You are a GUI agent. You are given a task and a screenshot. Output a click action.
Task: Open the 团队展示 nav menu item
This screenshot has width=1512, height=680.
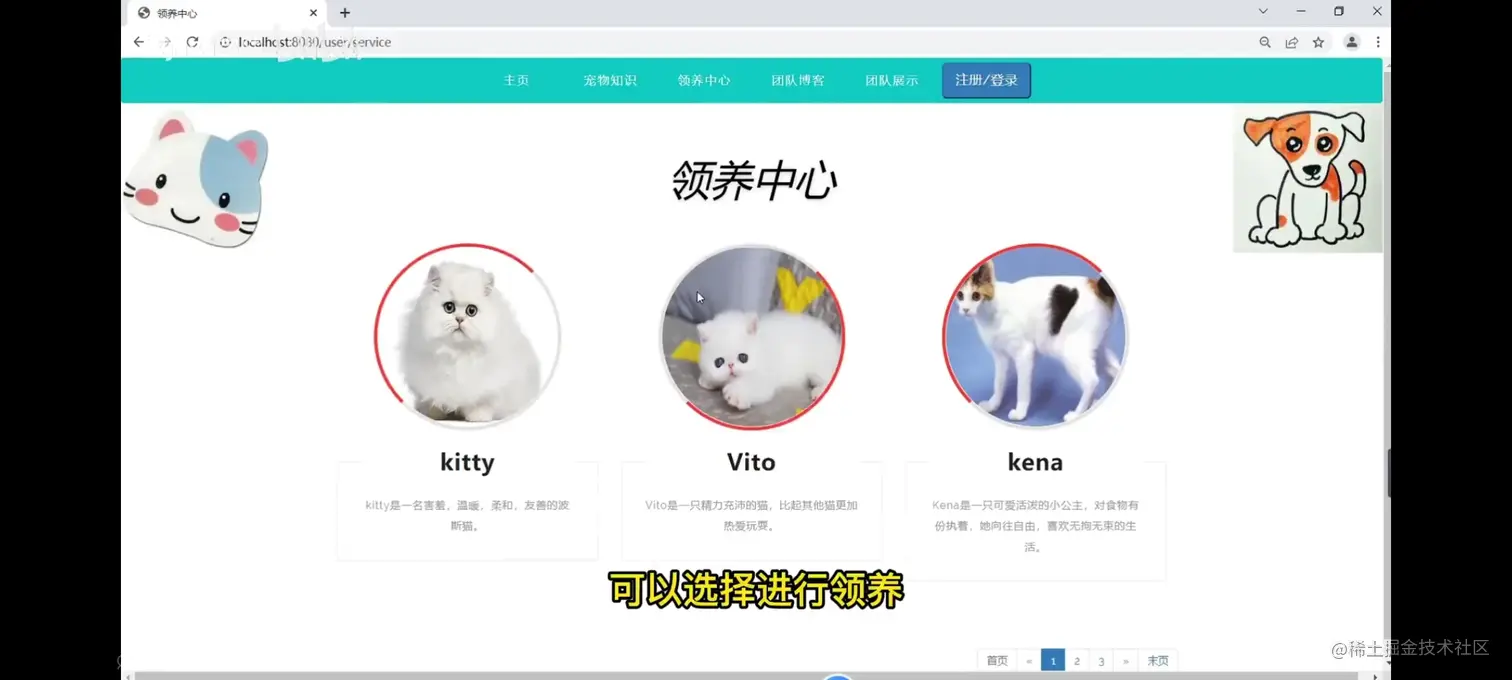click(892, 80)
